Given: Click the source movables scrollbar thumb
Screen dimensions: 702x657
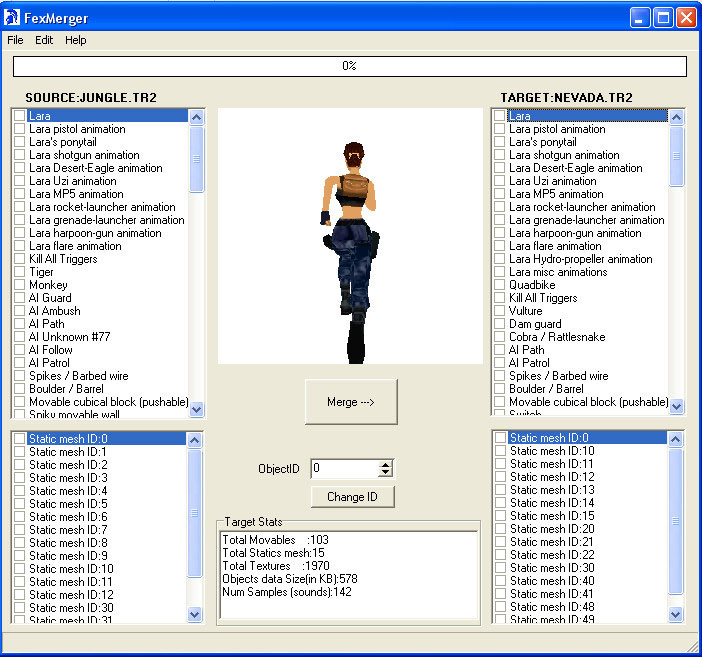Looking at the screenshot, I should point(196,159).
